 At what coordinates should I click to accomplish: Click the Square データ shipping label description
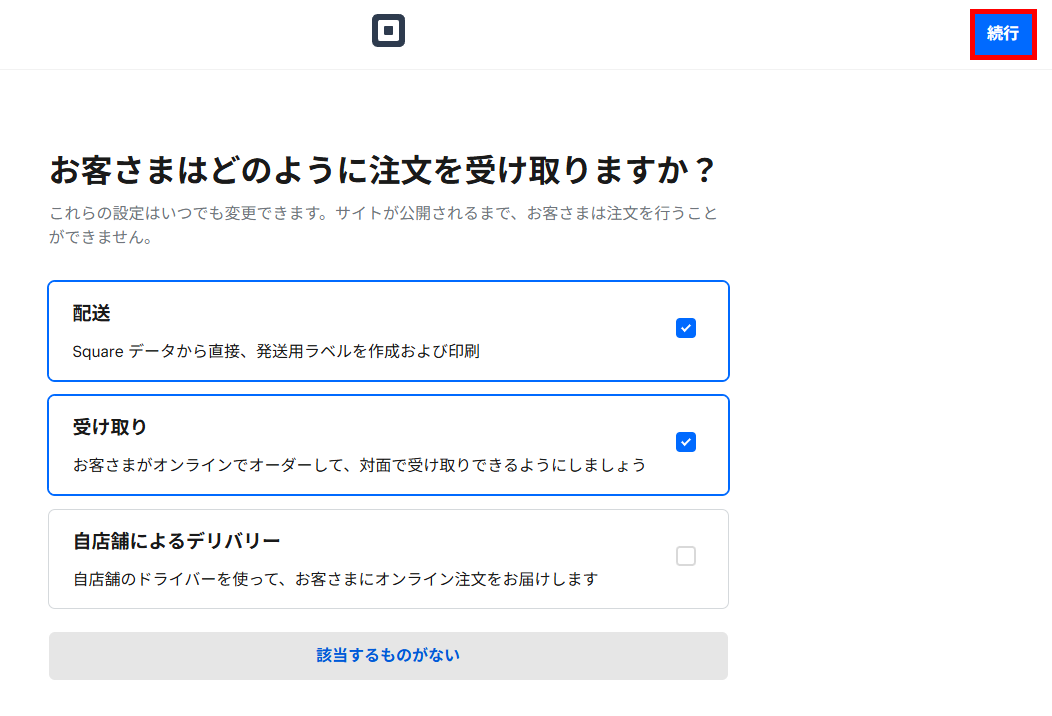pyautogui.click(x=276, y=352)
